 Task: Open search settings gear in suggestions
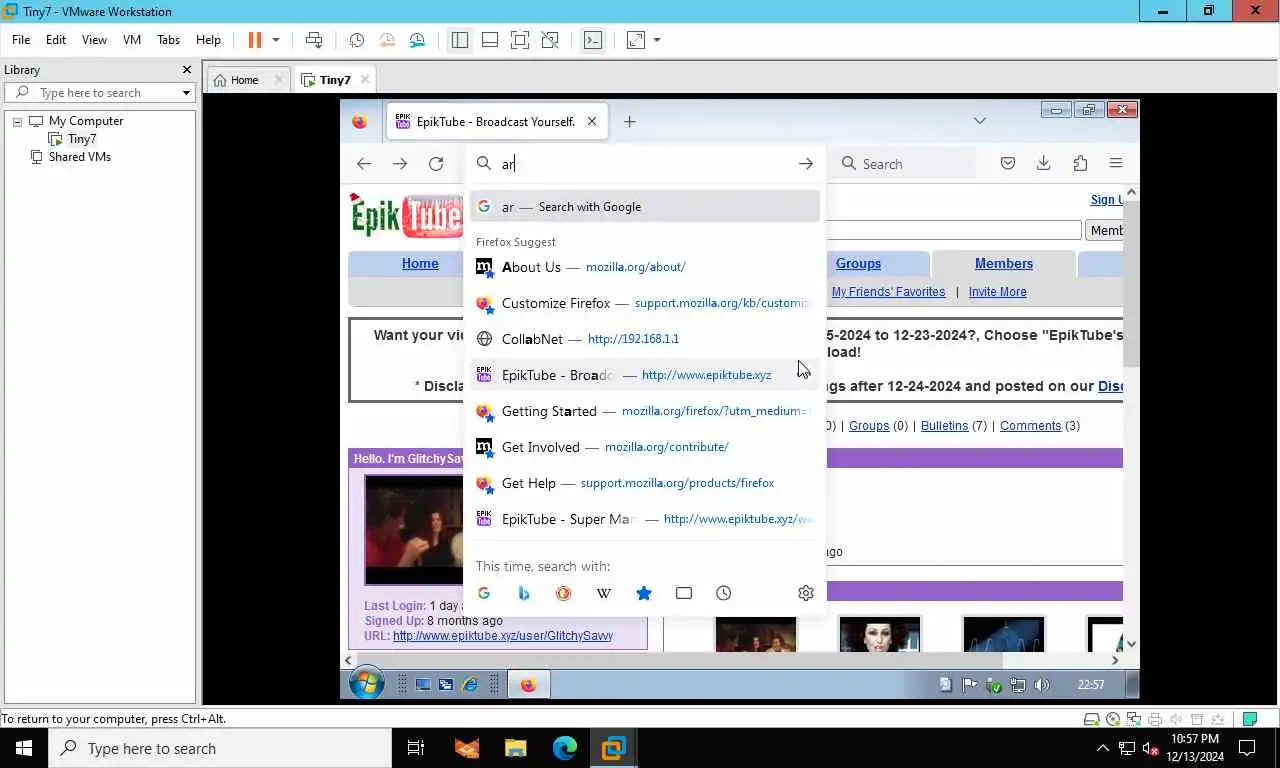click(x=806, y=593)
